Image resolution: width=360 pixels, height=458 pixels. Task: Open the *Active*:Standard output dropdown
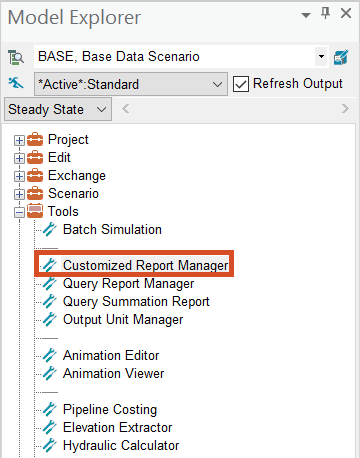tap(217, 84)
